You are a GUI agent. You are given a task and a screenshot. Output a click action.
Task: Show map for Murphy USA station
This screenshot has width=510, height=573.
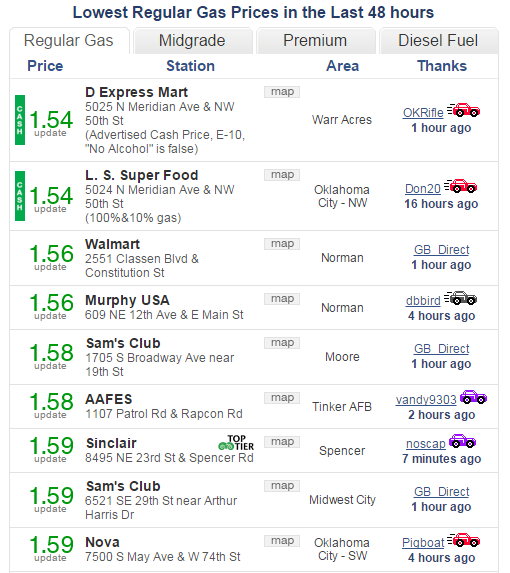pyautogui.click(x=282, y=299)
